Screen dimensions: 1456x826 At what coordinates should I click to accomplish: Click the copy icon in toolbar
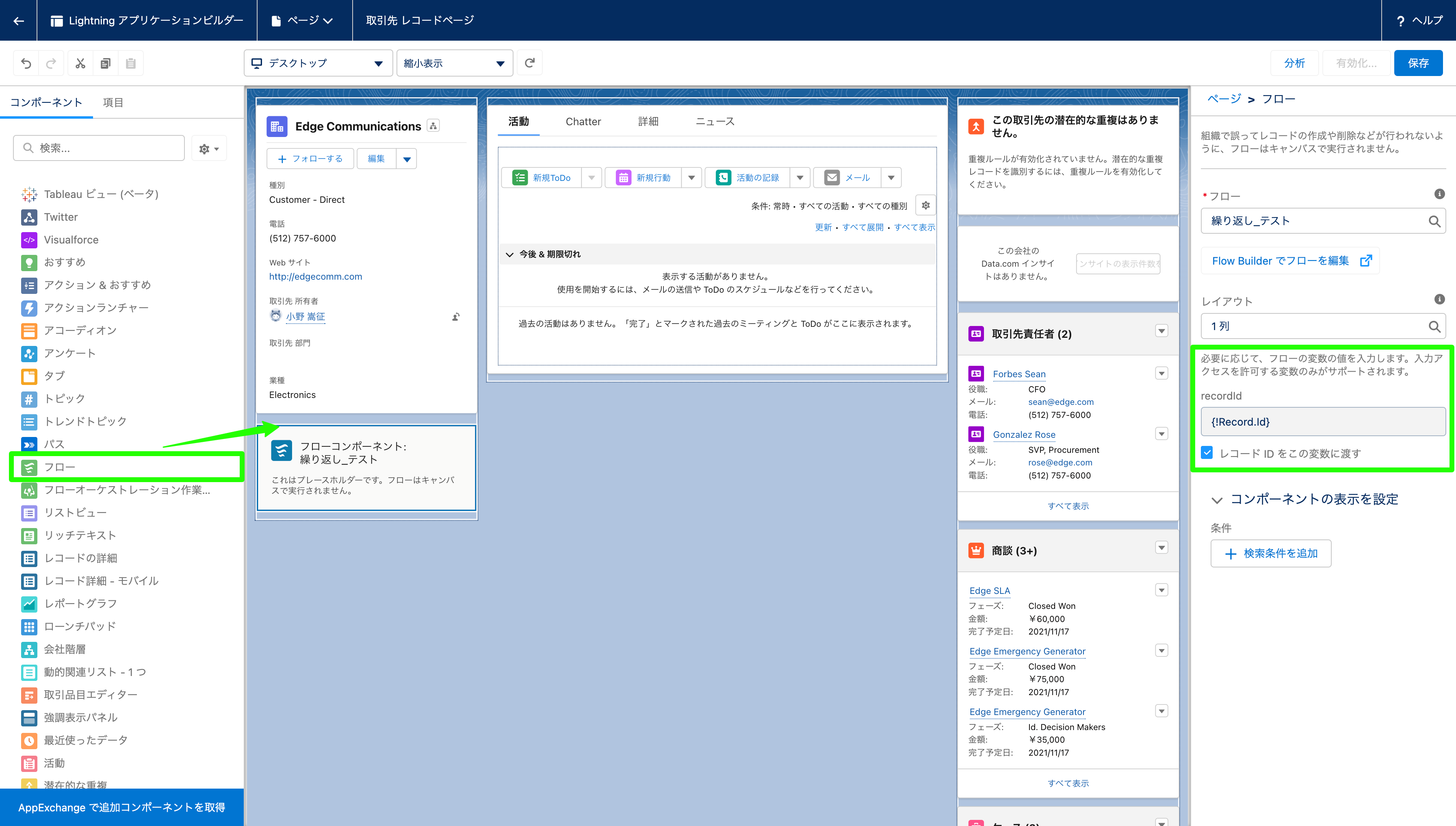(x=106, y=63)
